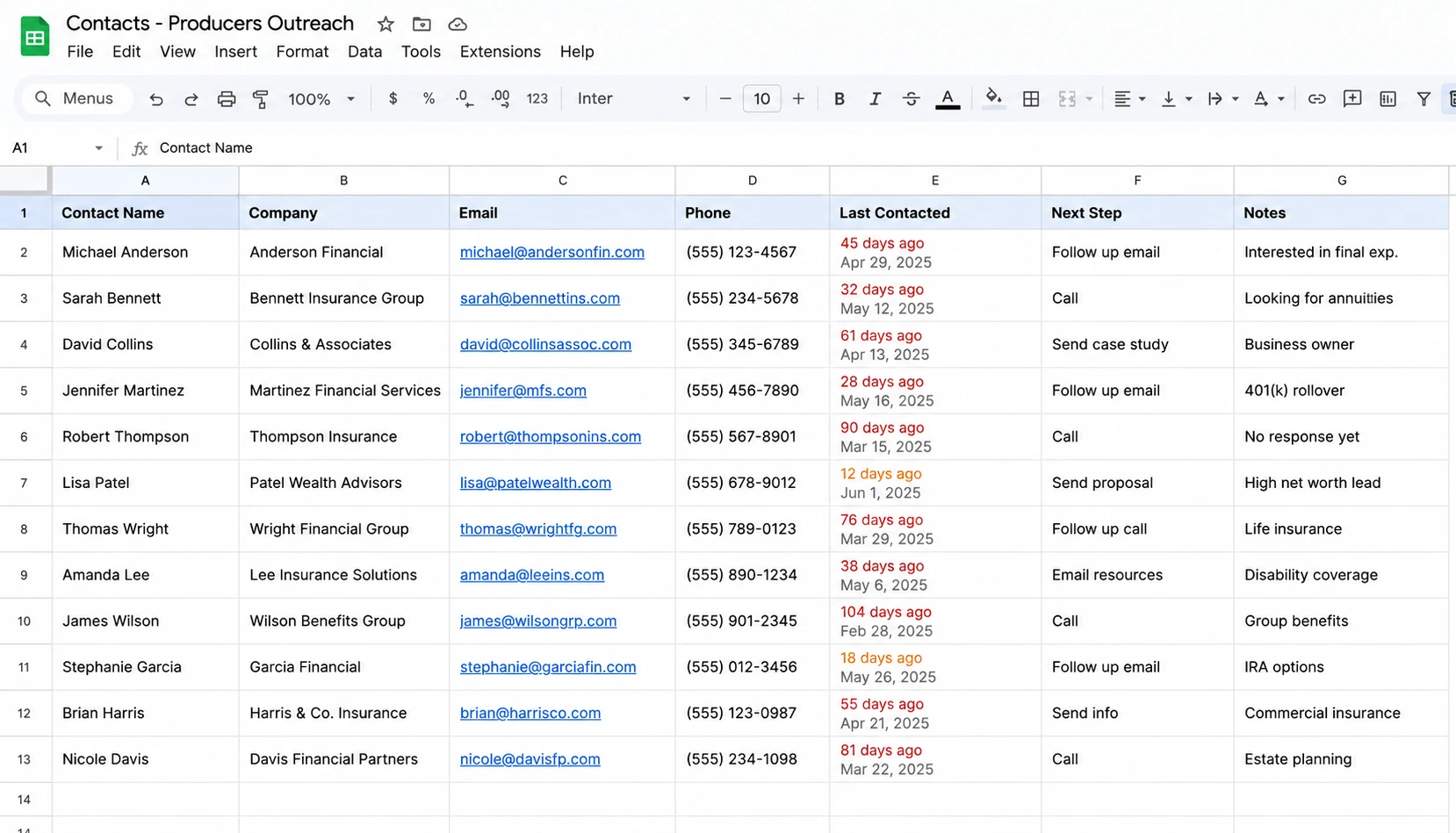Image resolution: width=1456 pixels, height=833 pixels.
Task: Format as percent
Action: click(x=429, y=99)
